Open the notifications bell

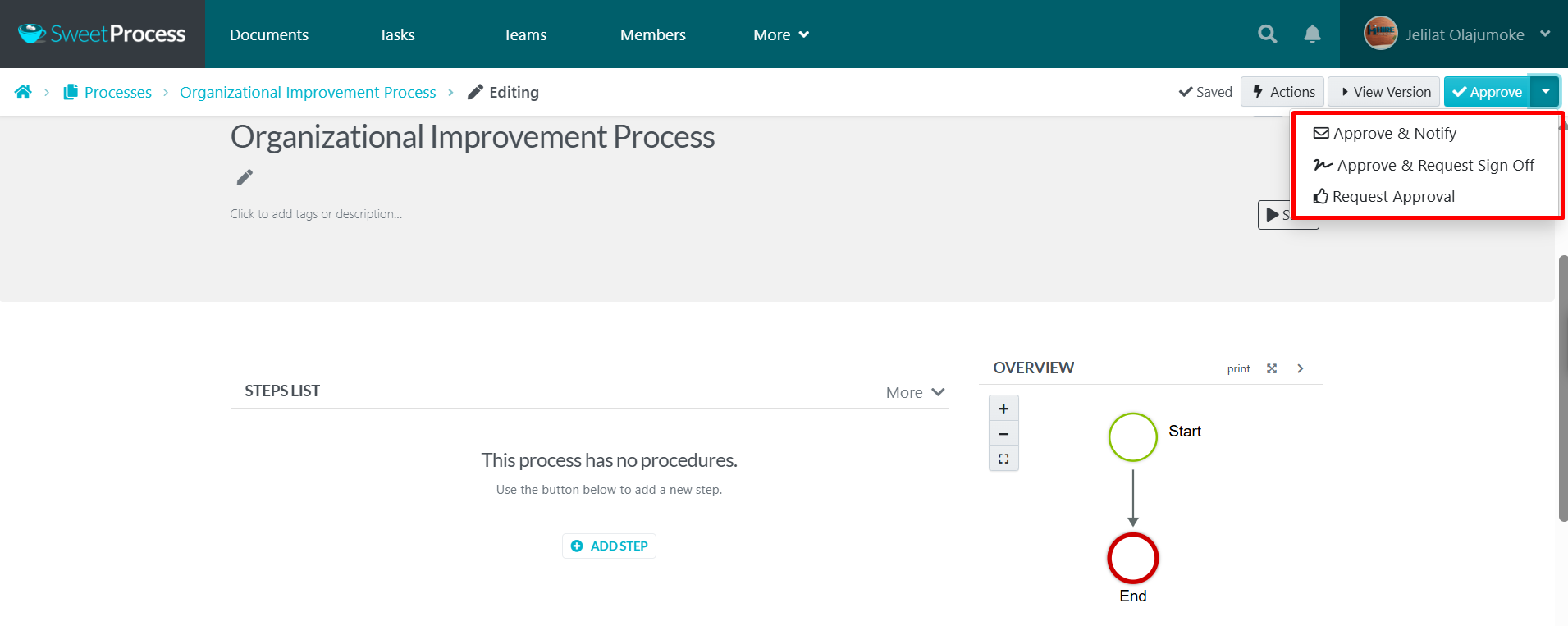(1313, 34)
